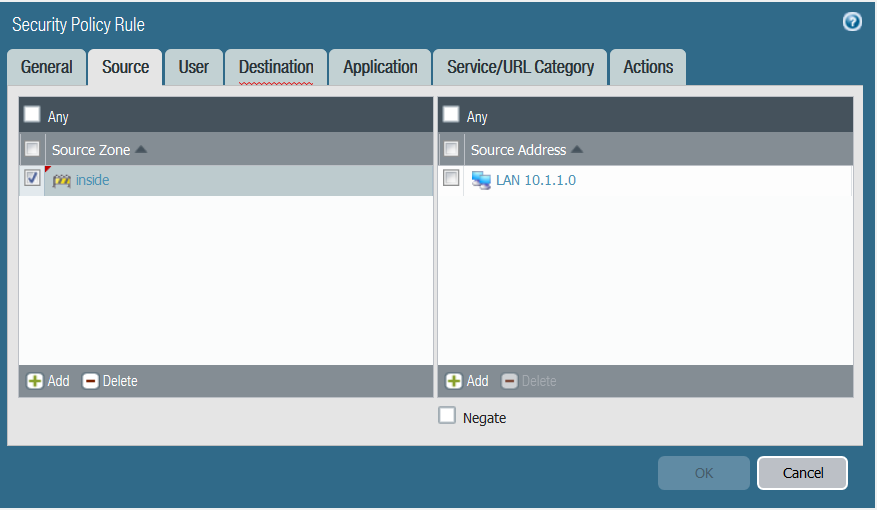Screen dimensions: 877x510
Task: Click red minus Delete under Source Zone
Action: [x=91, y=381]
